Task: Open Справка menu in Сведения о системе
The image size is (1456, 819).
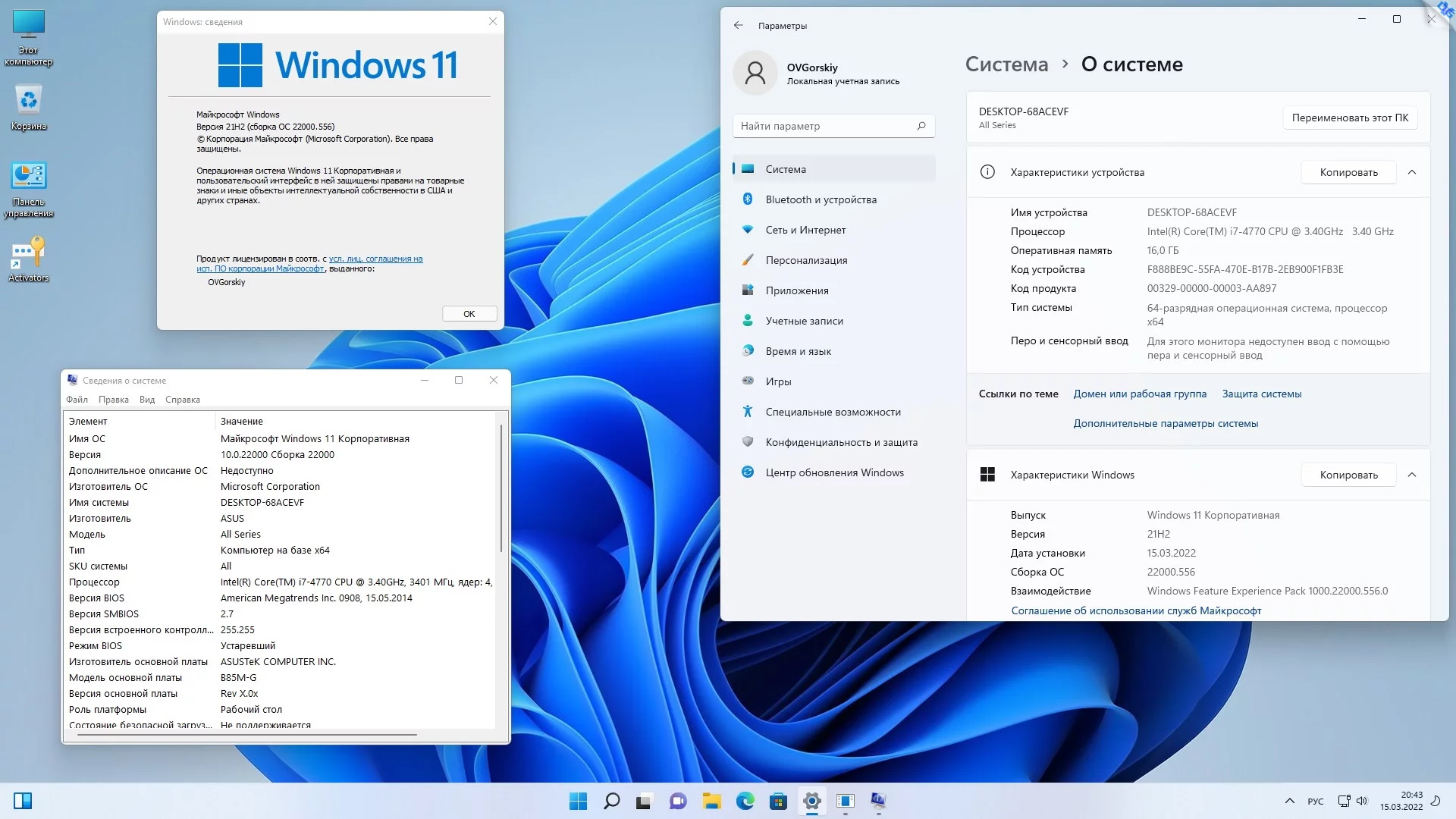Action: click(182, 400)
